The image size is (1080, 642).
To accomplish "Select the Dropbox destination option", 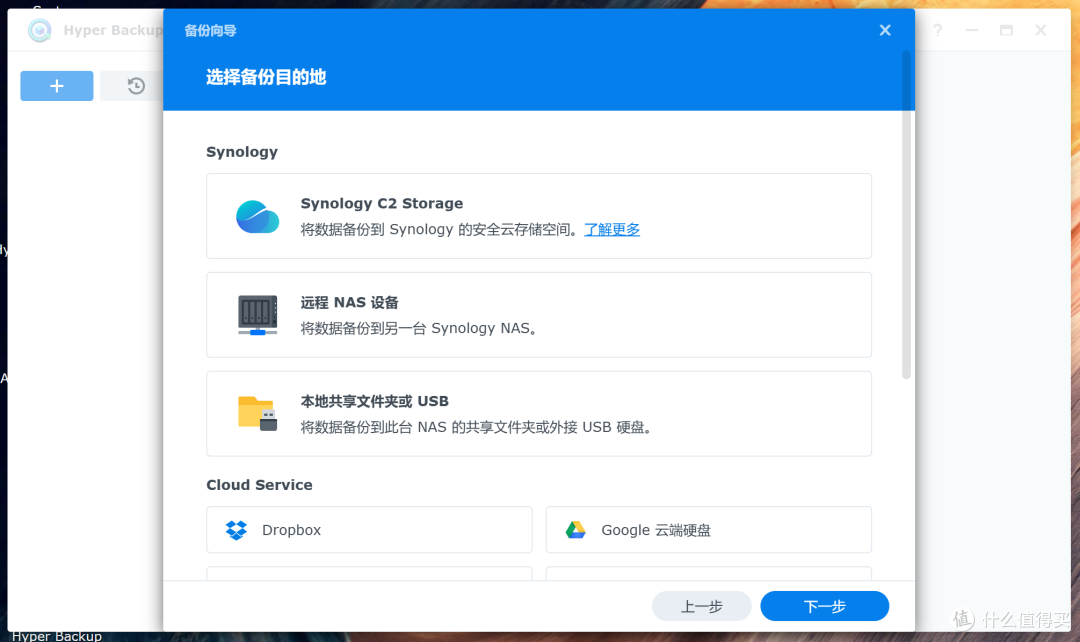I will (369, 530).
